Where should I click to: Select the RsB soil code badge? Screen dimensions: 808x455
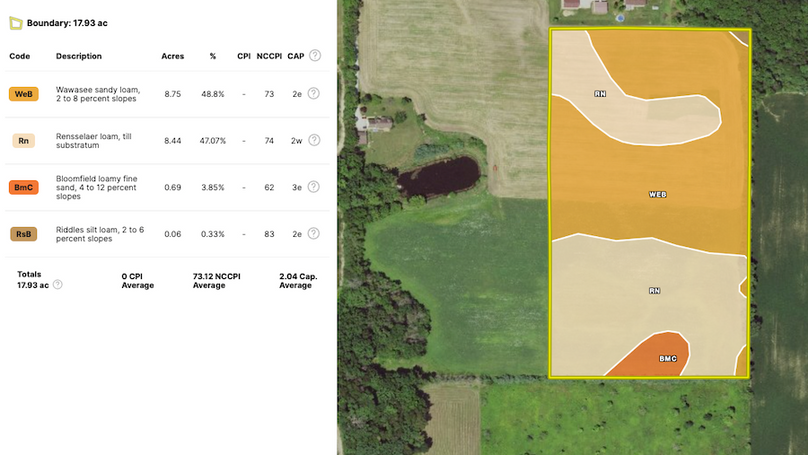click(24, 234)
